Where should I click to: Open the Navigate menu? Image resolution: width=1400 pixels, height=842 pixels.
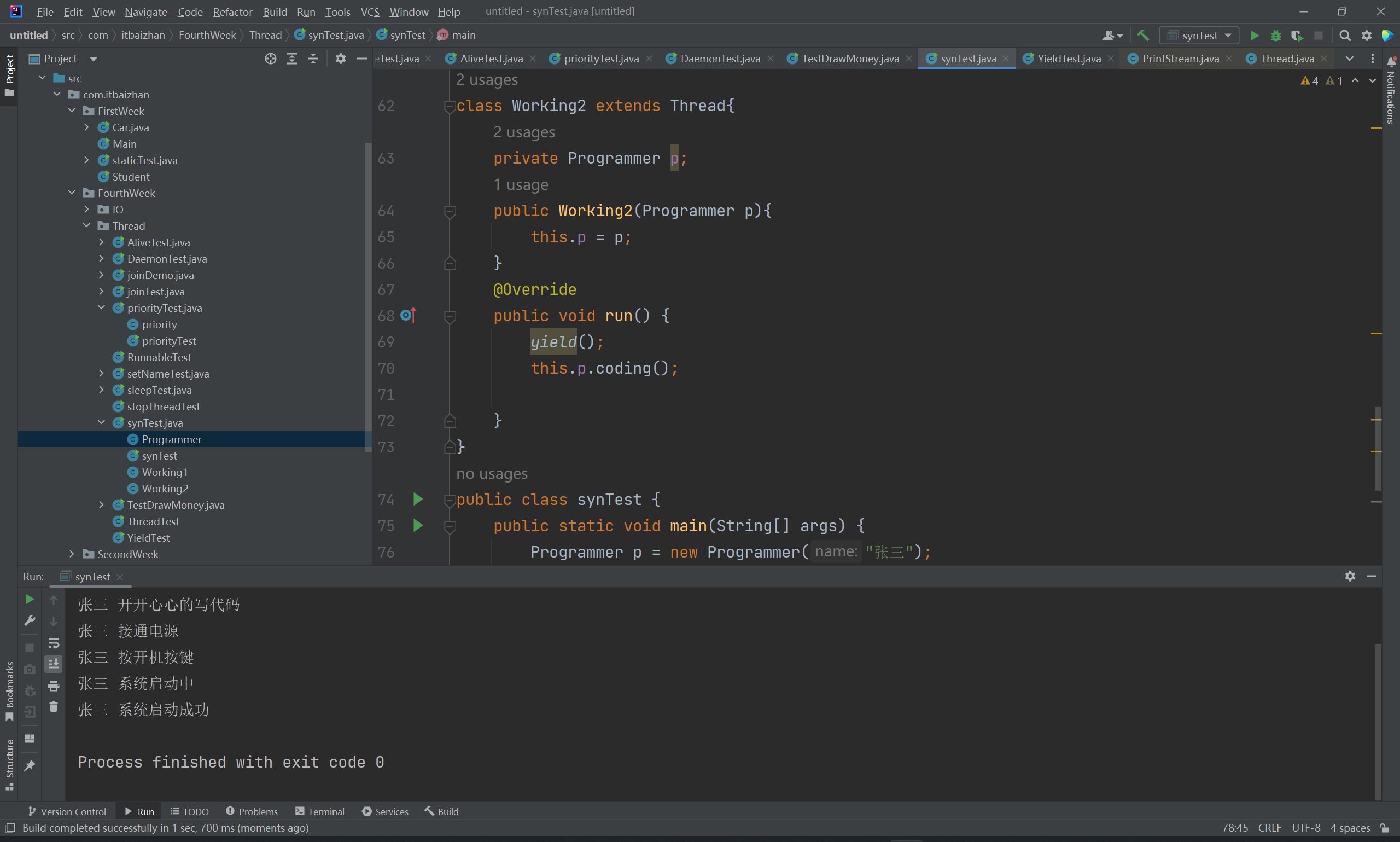coord(145,12)
